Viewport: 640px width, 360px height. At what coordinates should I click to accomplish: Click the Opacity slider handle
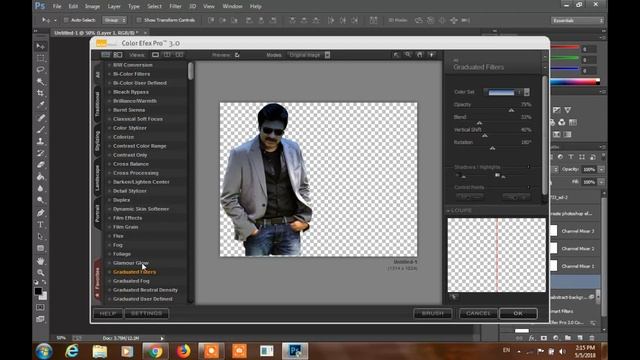[511, 110]
